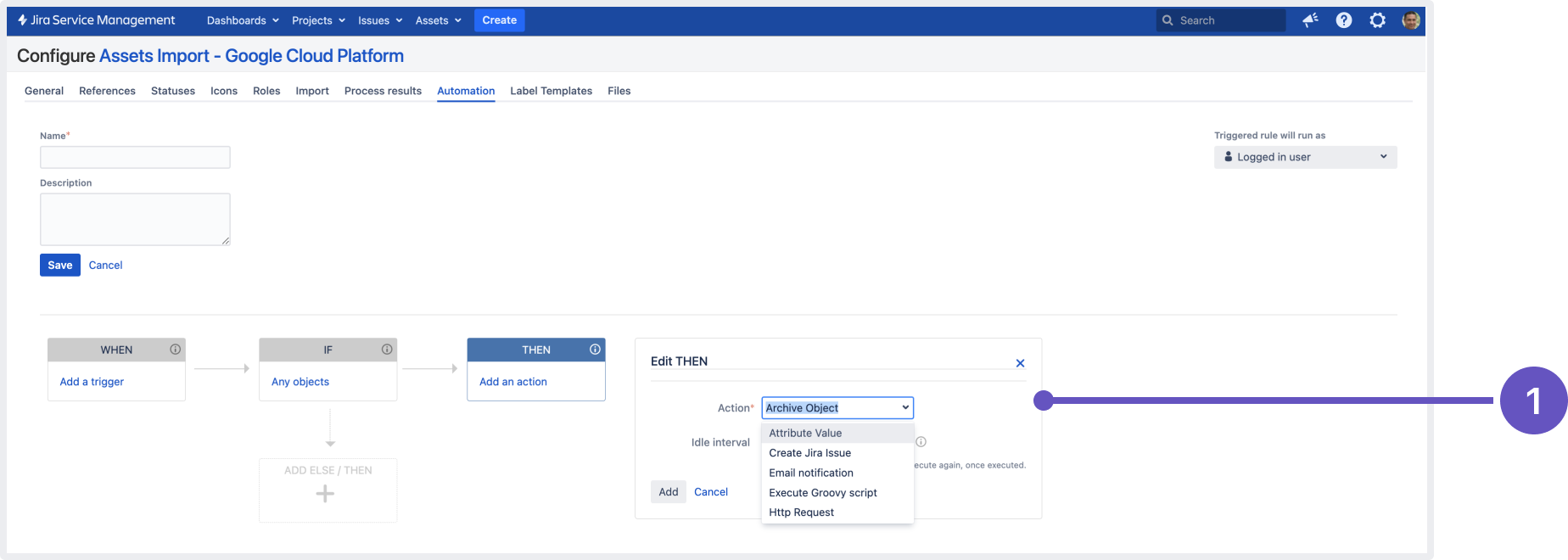The width and height of the screenshot is (1568, 560).
Task: Click the THEN block header
Action: 536,350
